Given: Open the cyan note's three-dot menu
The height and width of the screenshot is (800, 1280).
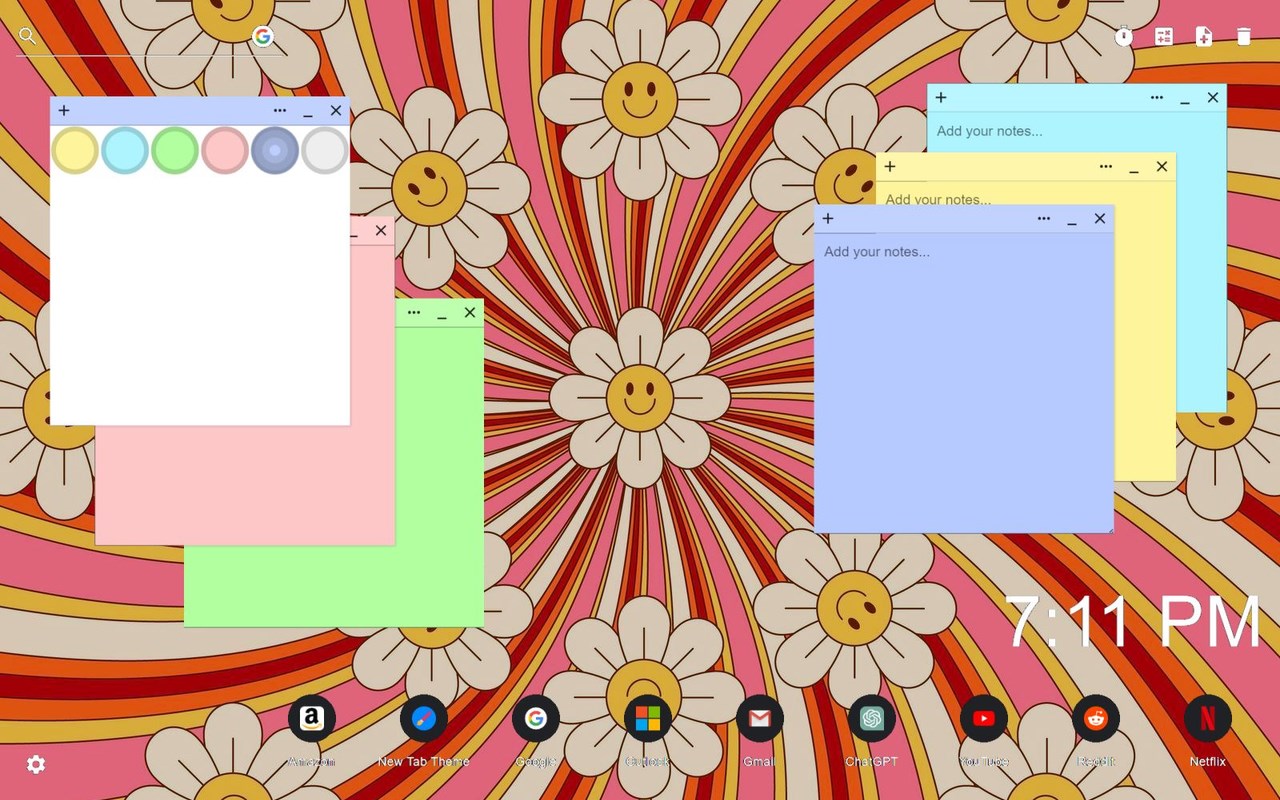Looking at the screenshot, I should pos(1157,98).
